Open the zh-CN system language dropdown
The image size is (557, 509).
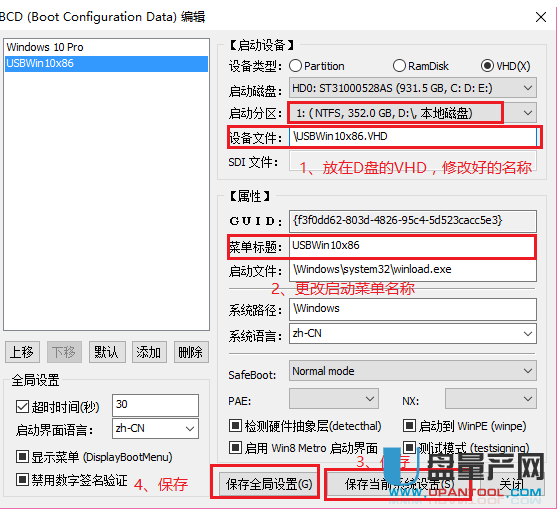click(412, 333)
